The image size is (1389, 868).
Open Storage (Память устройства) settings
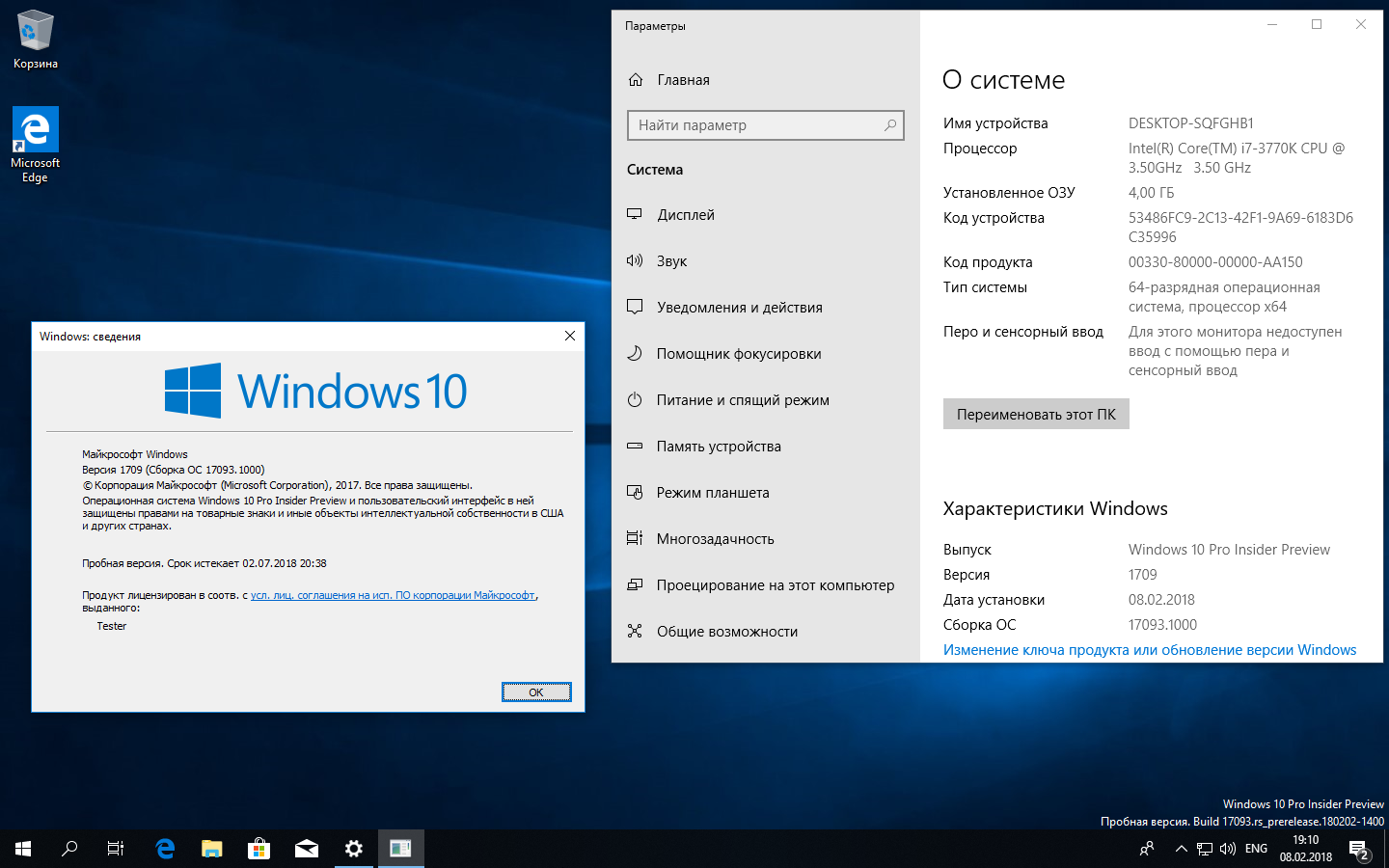pos(718,447)
